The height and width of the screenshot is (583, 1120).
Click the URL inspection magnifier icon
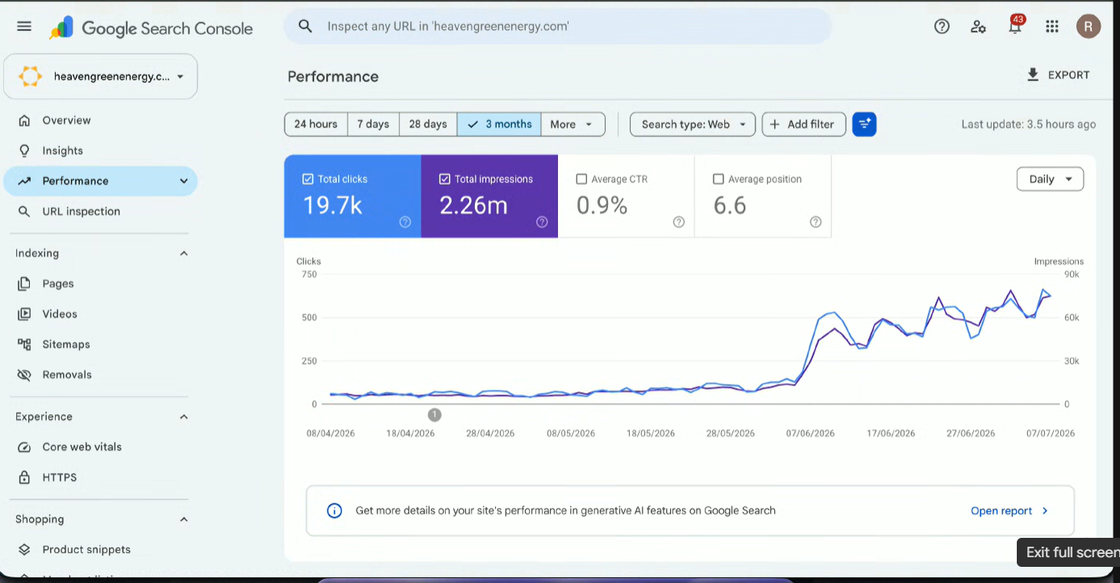point(24,211)
